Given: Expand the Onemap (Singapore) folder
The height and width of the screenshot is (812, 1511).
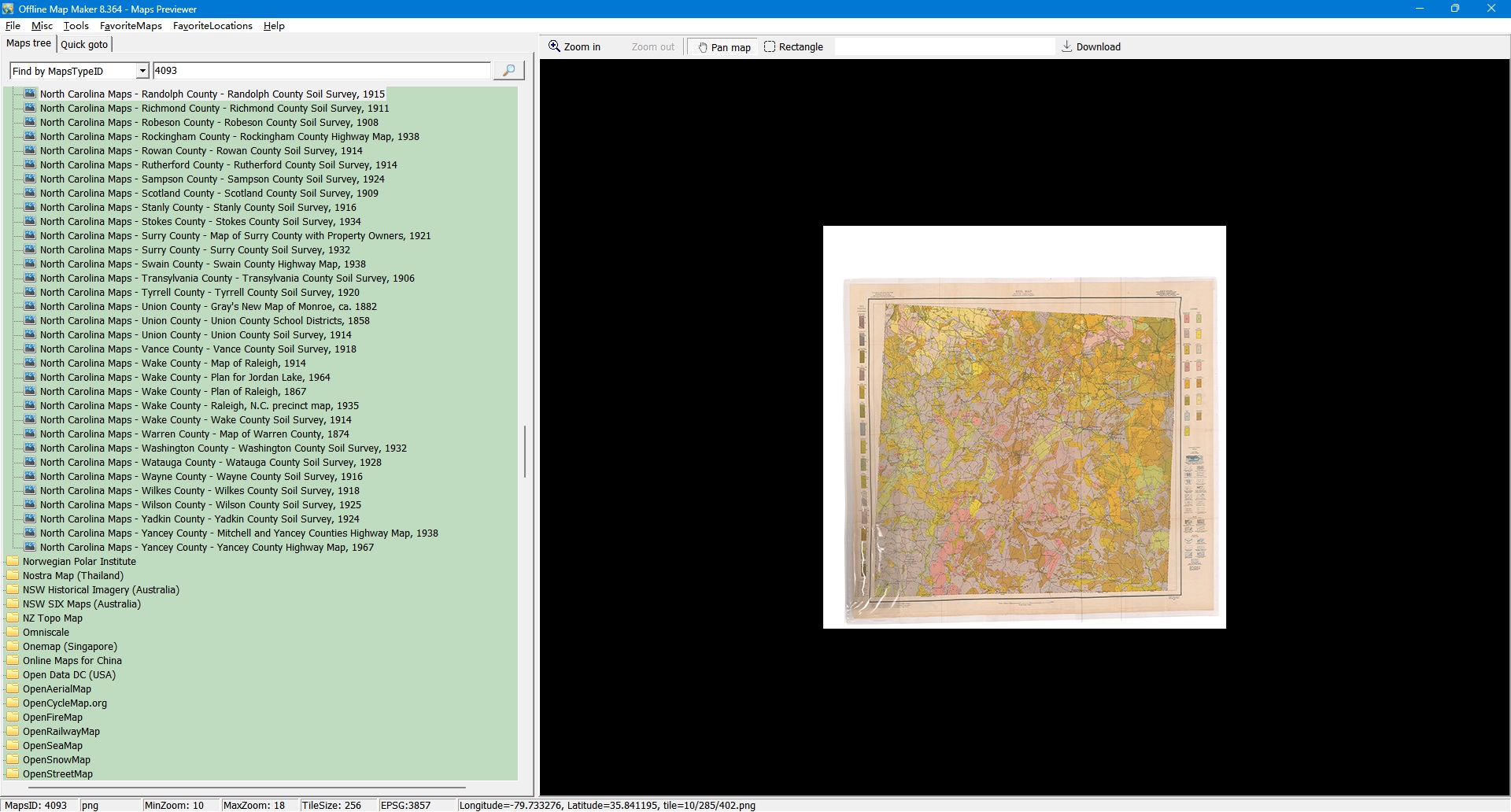Looking at the screenshot, I should [x=13, y=646].
